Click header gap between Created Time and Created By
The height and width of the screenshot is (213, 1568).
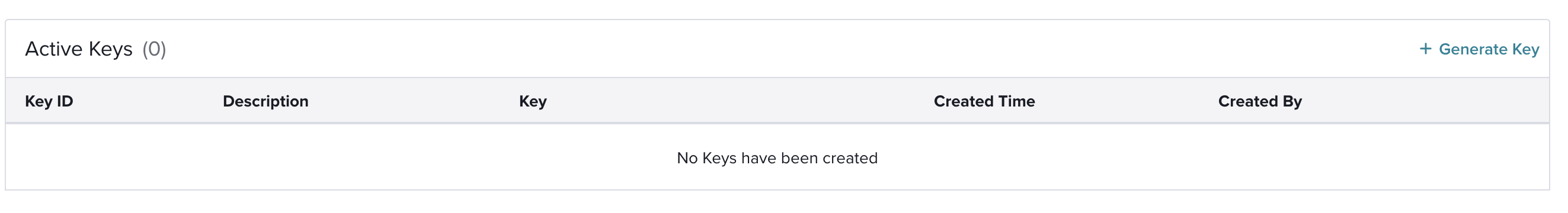(x=1126, y=101)
